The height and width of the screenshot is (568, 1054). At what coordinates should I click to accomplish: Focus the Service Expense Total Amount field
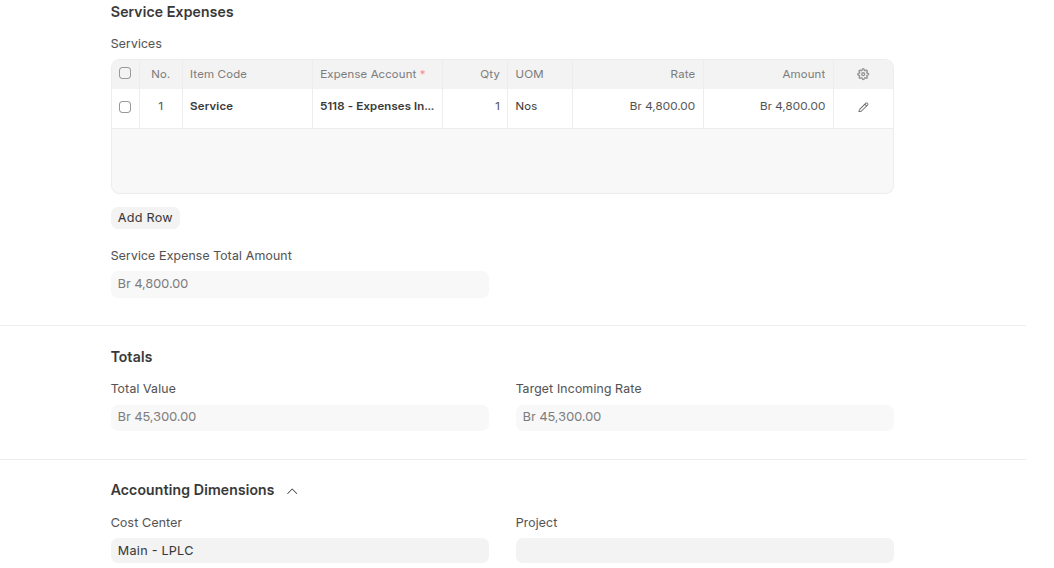pos(299,284)
